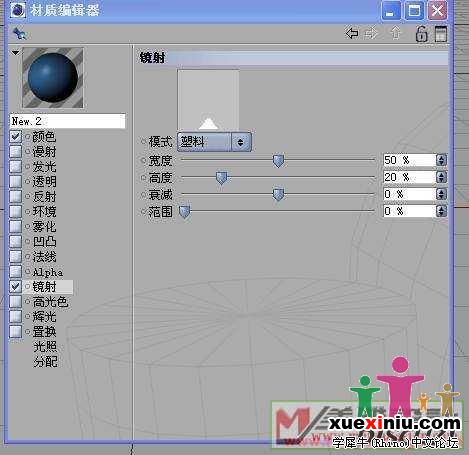This screenshot has width=469, height=455.
Task: Toggle the lock icon in the toolbar
Action: tap(421, 34)
